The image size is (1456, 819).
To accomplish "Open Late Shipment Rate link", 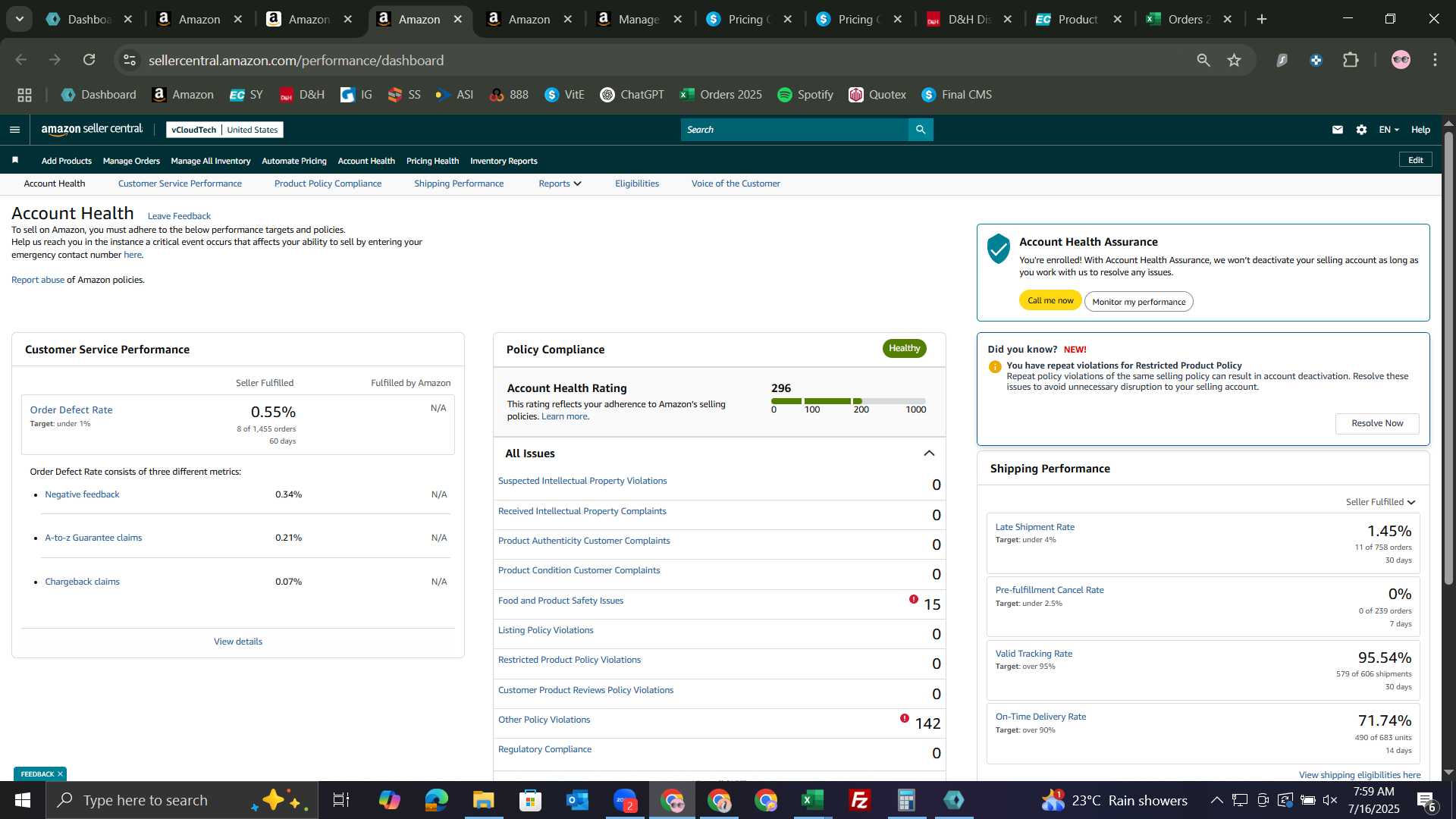I will tap(1034, 527).
